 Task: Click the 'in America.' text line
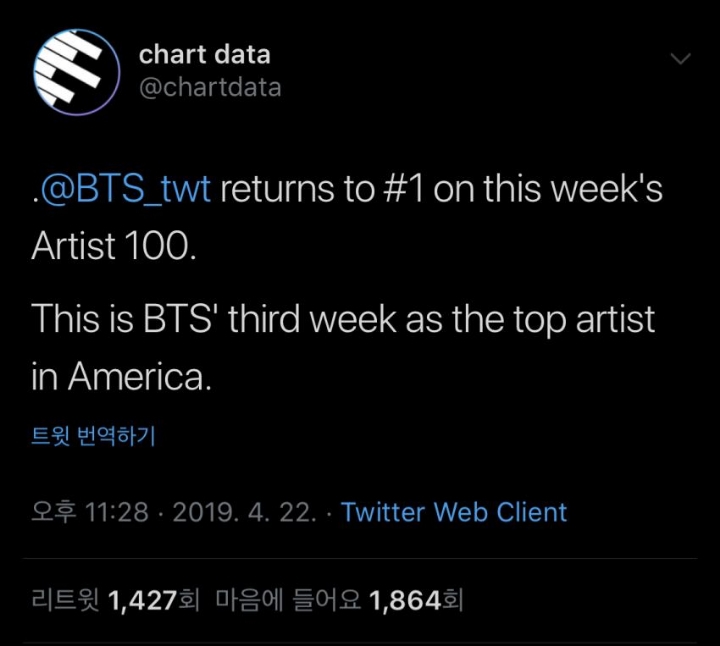[122, 375]
